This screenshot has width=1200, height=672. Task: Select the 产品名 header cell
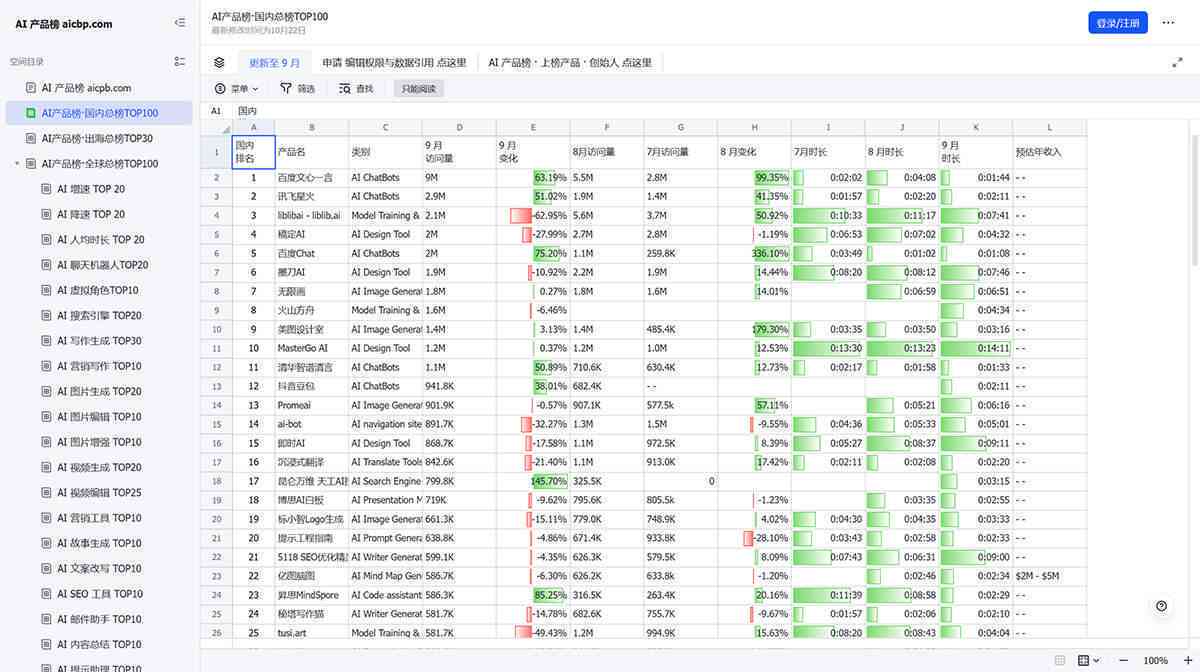tap(312, 152)
